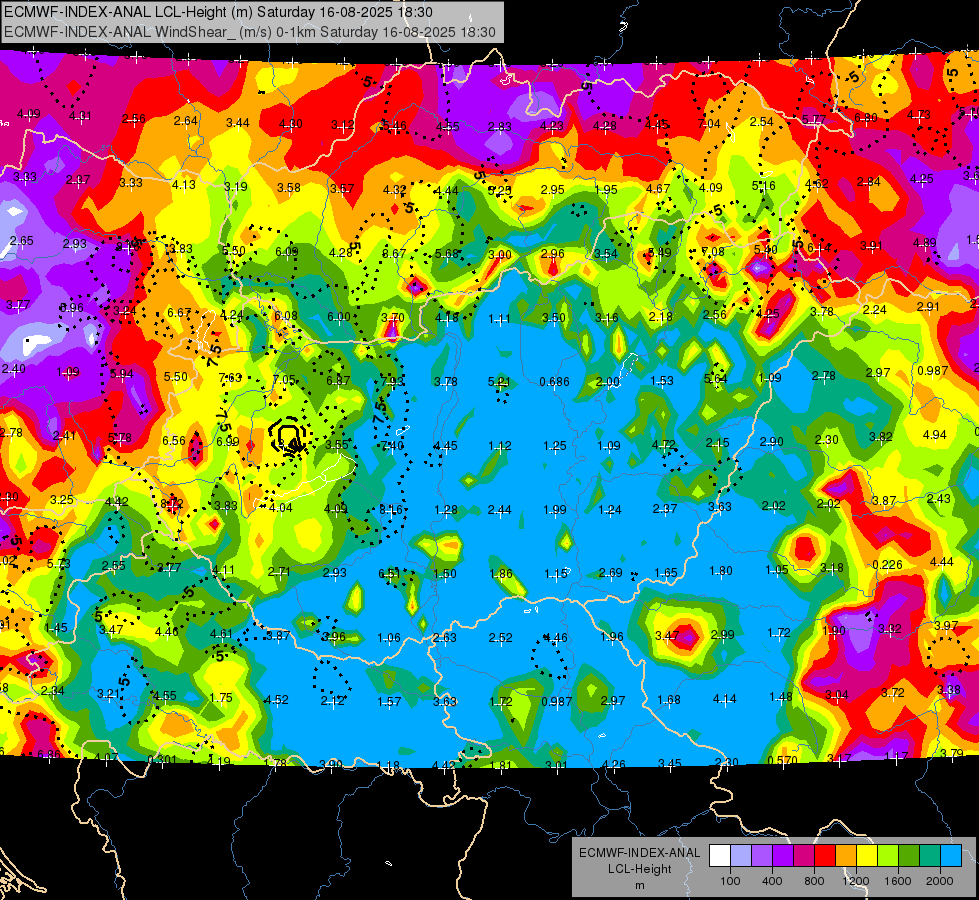
Task: Click the wind shear value 1.80
Action: click(721, 570)
